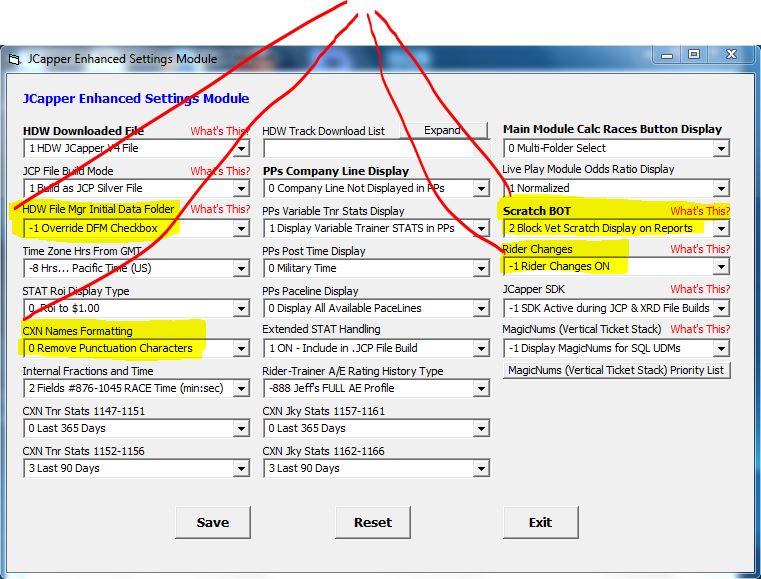Click What's This for MagicNums
761x579 pixels.
click(x=700, y=329)
